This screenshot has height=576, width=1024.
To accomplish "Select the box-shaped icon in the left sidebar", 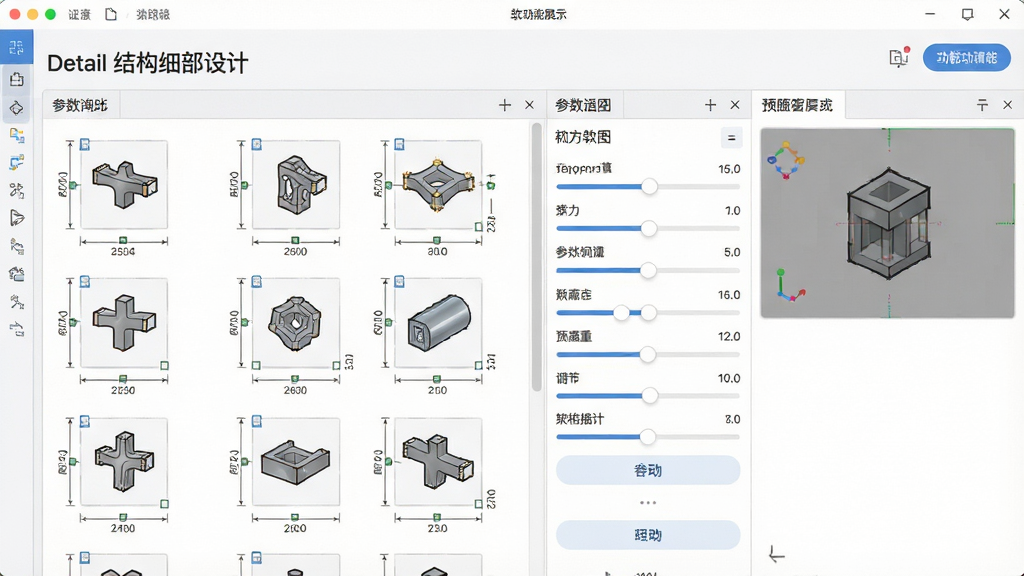I will point(16,79).
